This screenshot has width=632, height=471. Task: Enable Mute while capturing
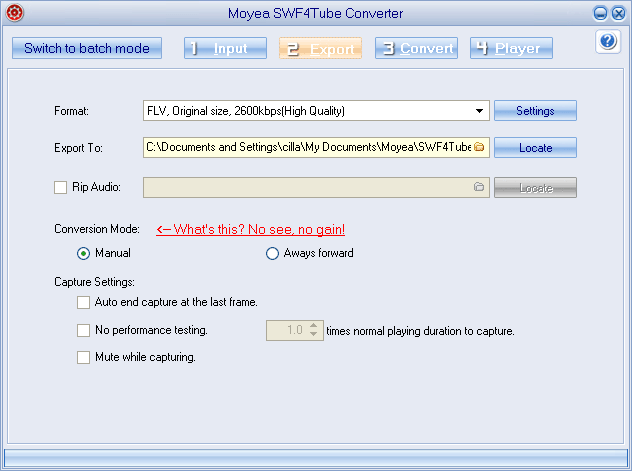point(83,357)
